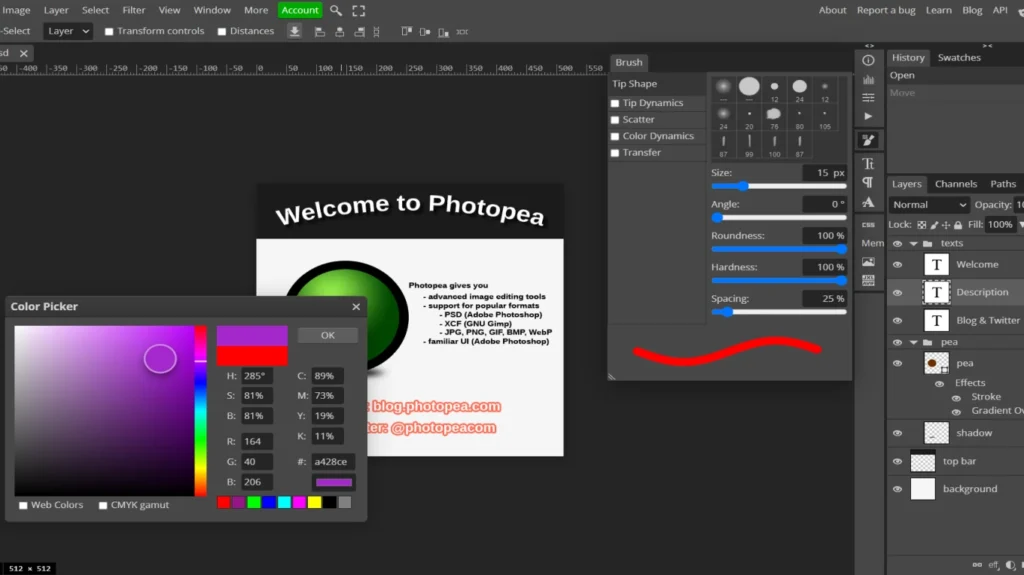The width and height of the screenshot is (1024, 575).
Task: Pick the green preset color swatch
Action: [x=253, y=502]
